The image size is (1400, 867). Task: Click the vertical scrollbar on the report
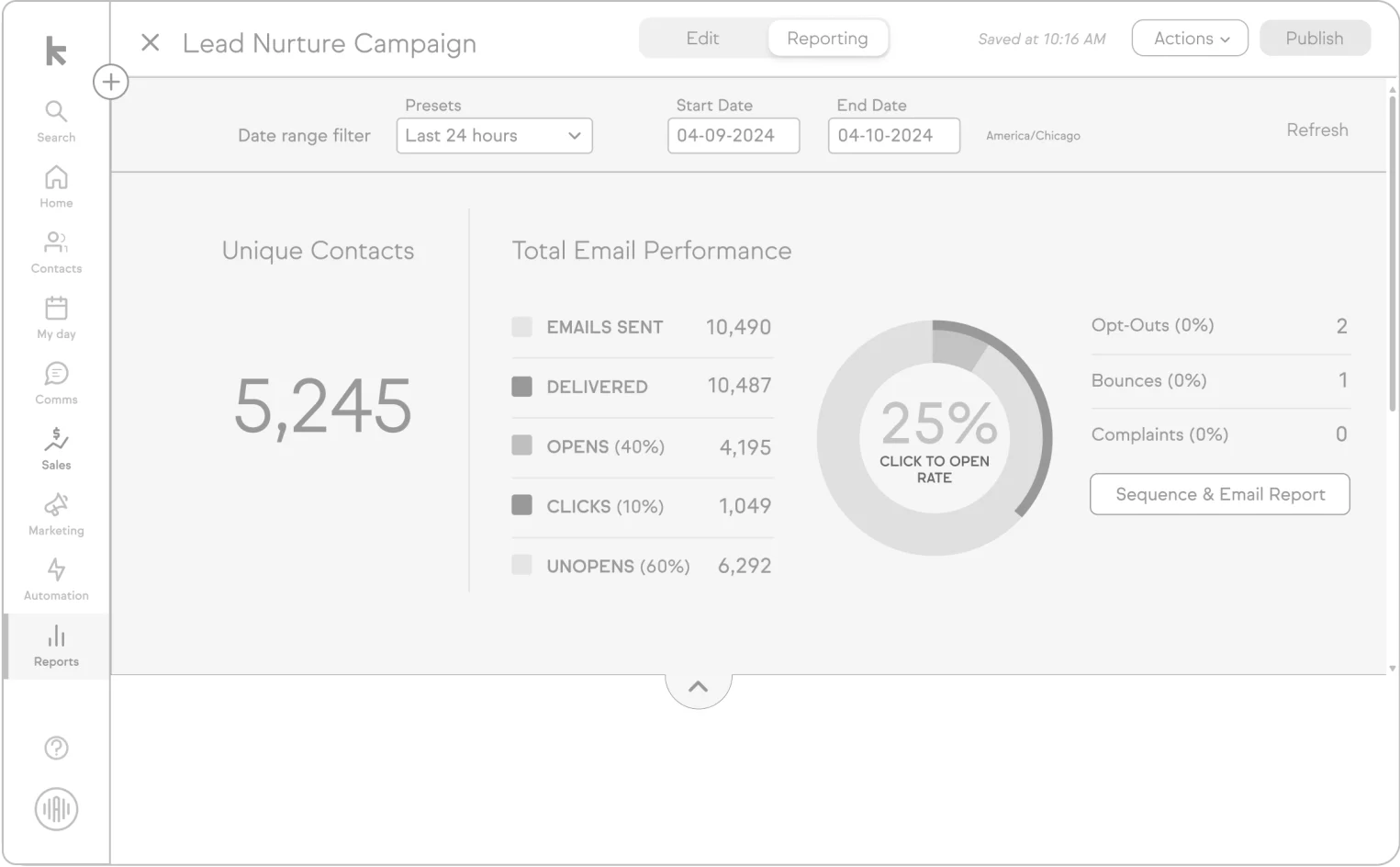(x=1393, y=253)
